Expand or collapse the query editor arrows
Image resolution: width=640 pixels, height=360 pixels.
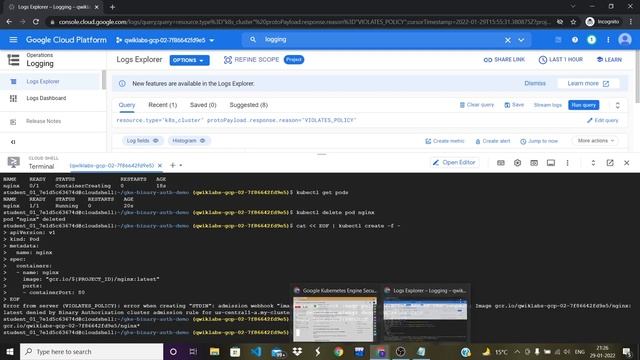[618, 105]
